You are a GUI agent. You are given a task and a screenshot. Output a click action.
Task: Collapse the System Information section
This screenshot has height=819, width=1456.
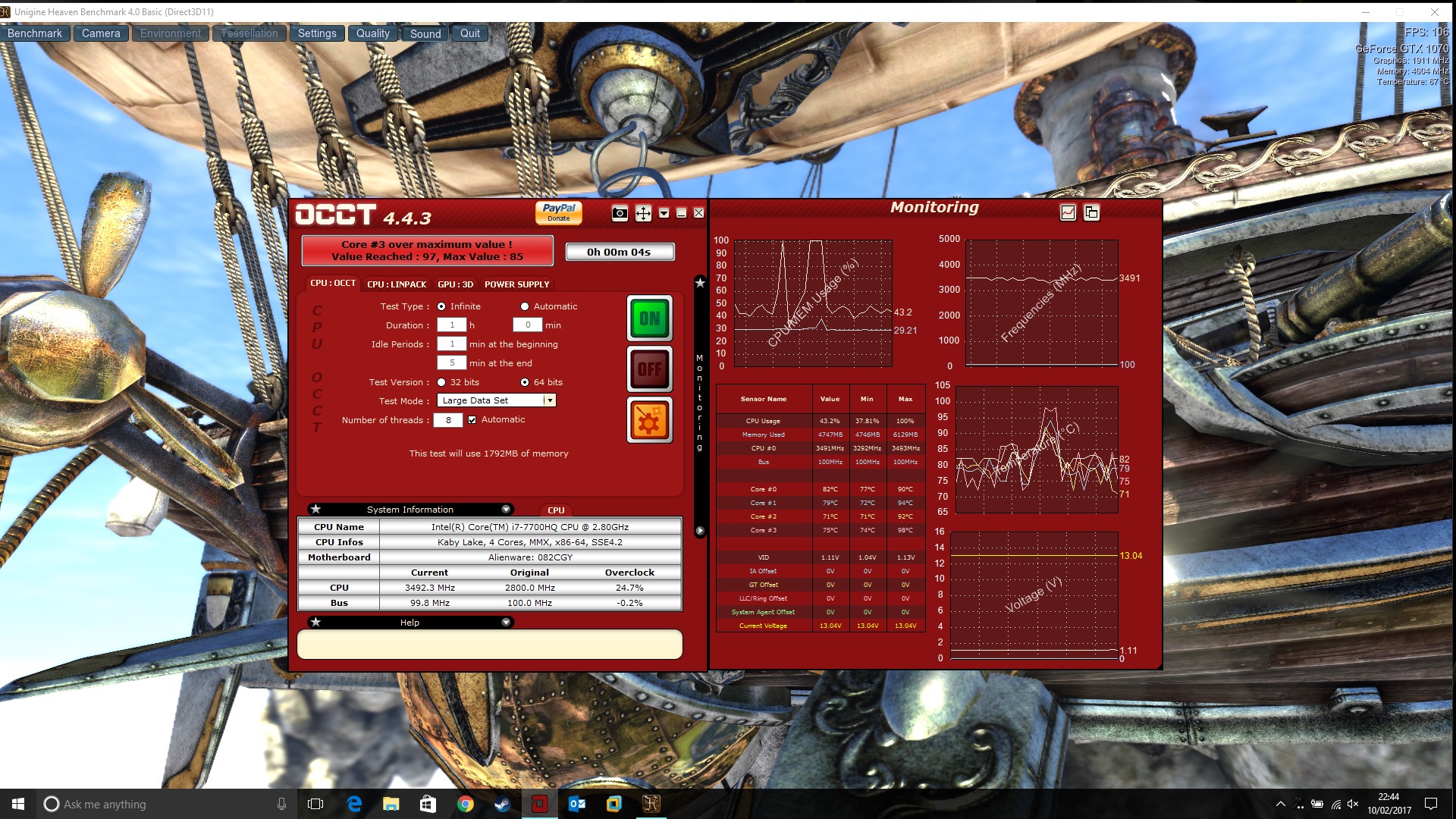point(506,510)
